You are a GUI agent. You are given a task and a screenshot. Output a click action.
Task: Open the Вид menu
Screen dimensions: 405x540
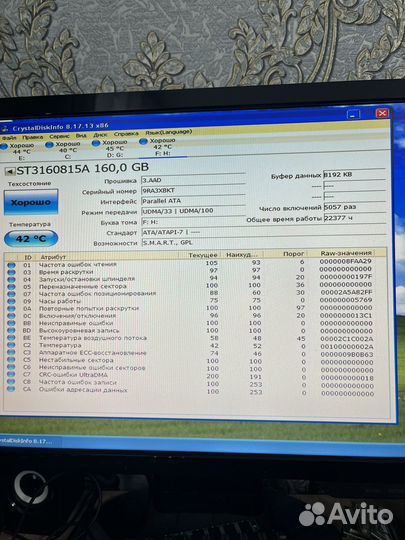click(x=81, y=136)
